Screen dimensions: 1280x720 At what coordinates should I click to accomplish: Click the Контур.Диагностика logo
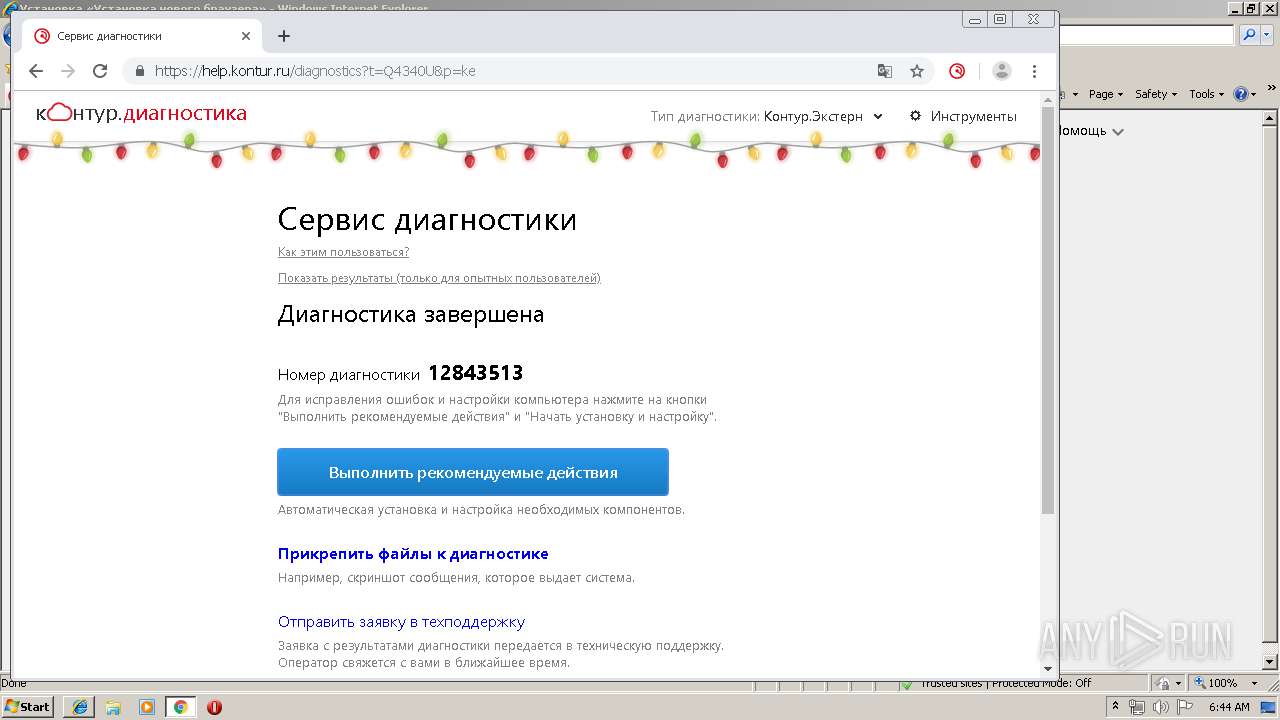141,113
